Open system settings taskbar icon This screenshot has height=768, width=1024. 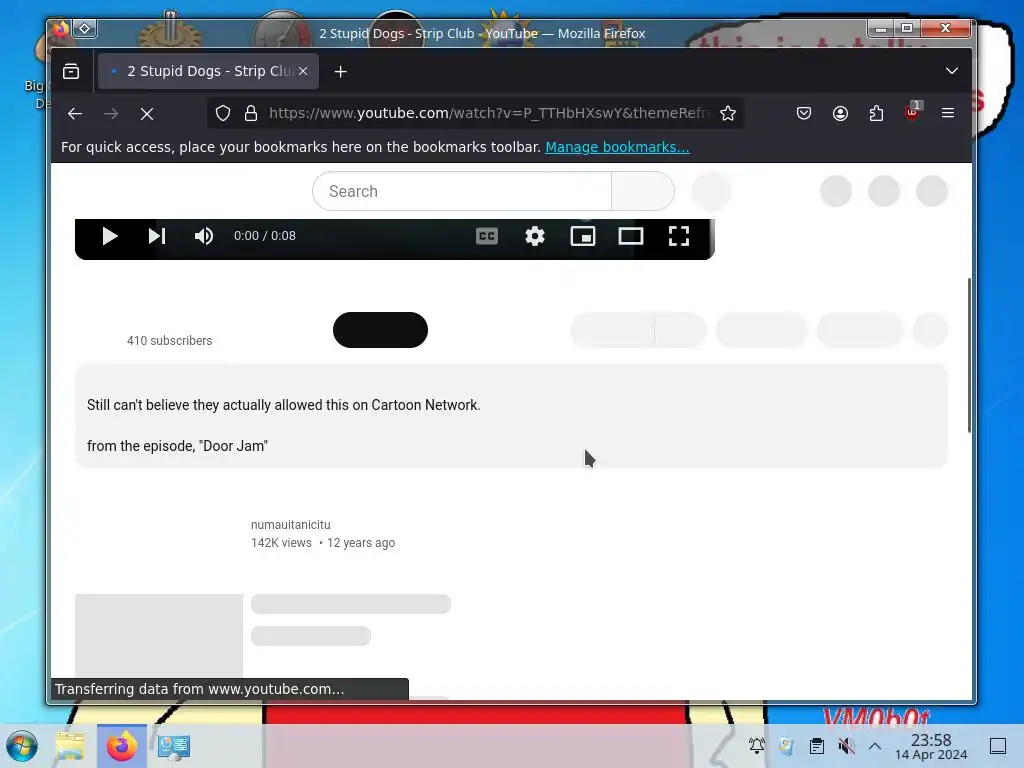pos(174,746)
